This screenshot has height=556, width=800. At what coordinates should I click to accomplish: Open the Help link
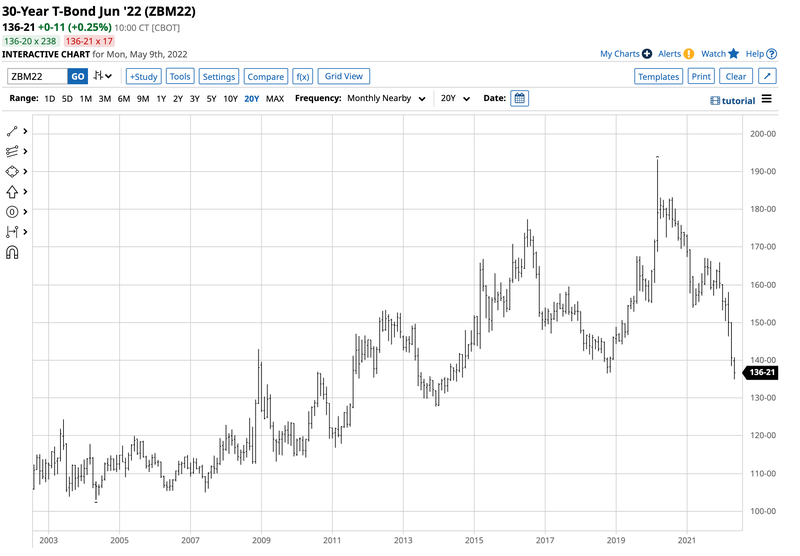pyautogui.click(x=755, y=54)
